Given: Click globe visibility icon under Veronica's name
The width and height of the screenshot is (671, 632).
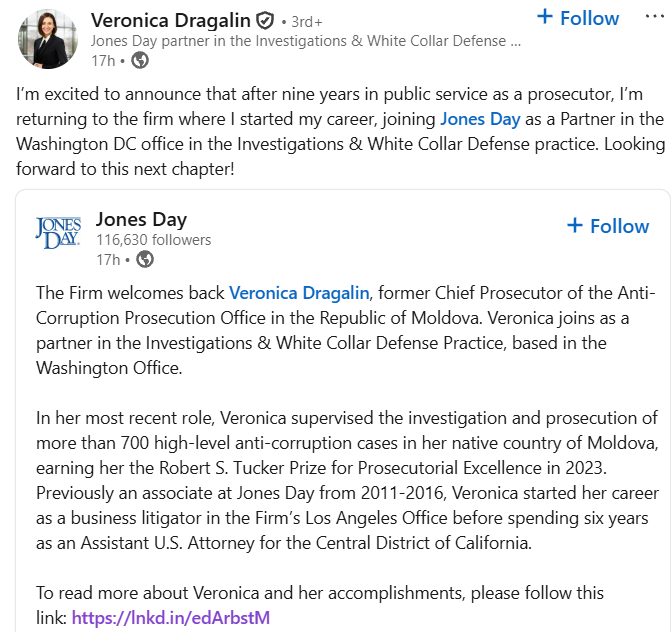Looking at the screenshot, I should click(x=140, y=60).
